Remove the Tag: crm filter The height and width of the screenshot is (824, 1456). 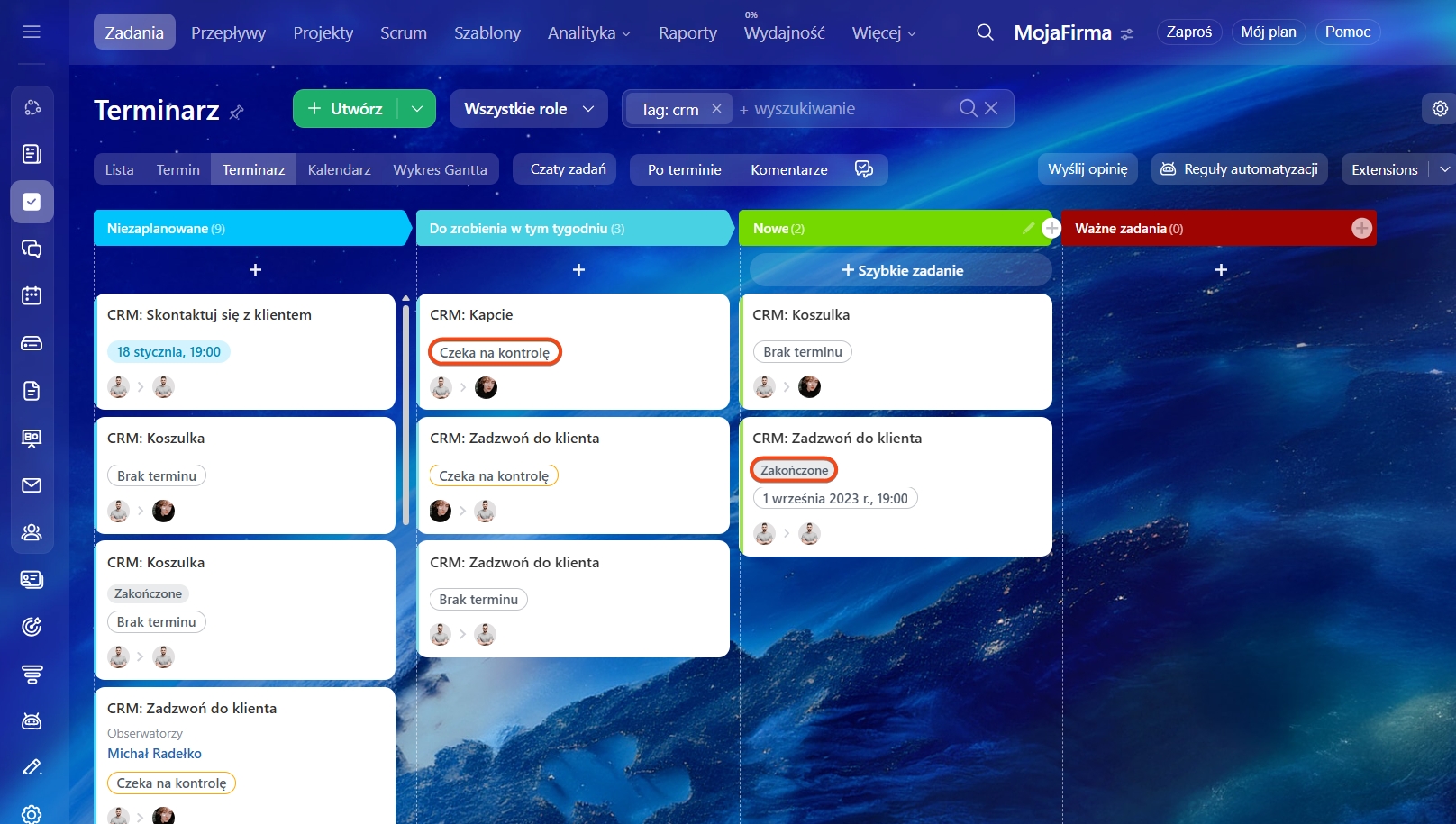(716, 109)
